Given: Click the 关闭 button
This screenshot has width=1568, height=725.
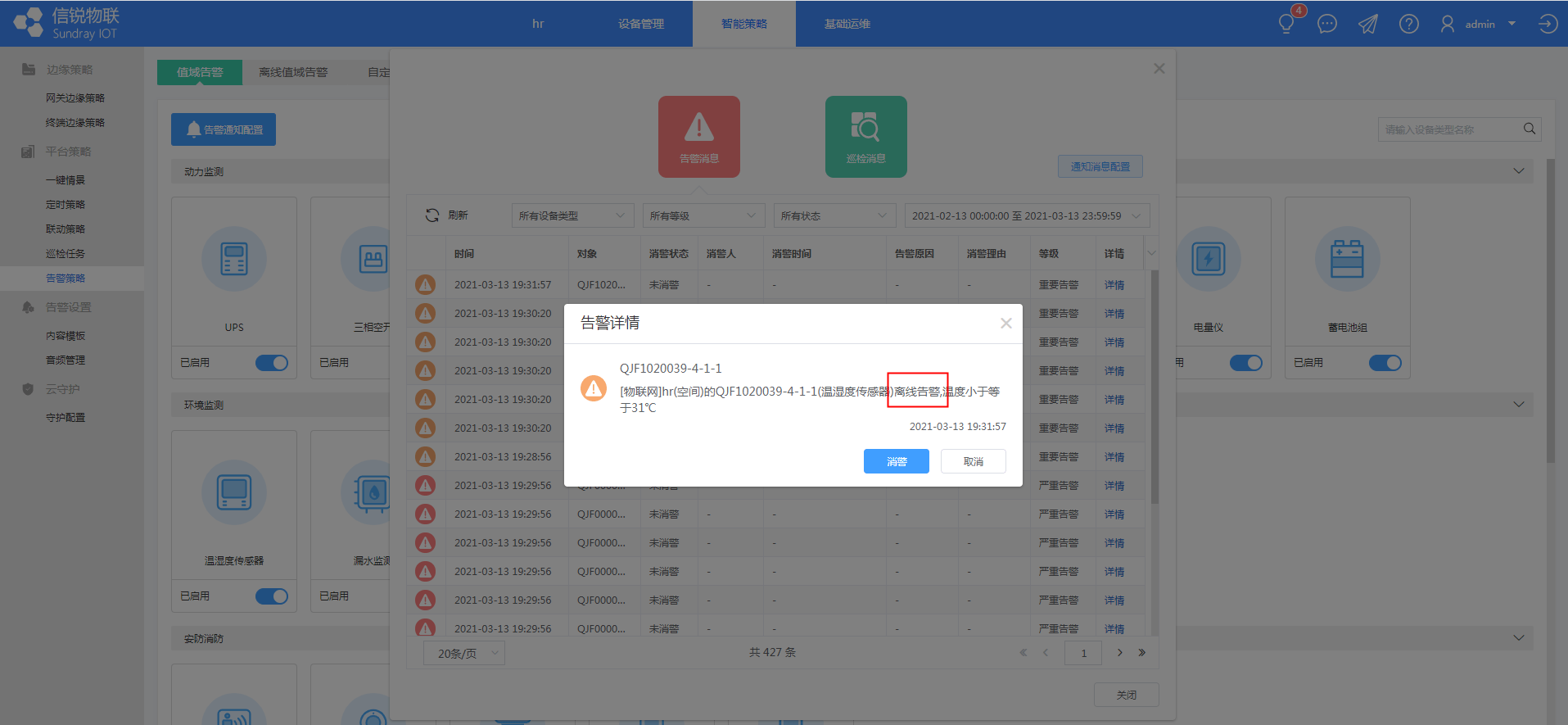Looking at the screenshot, I should 1127,695.
